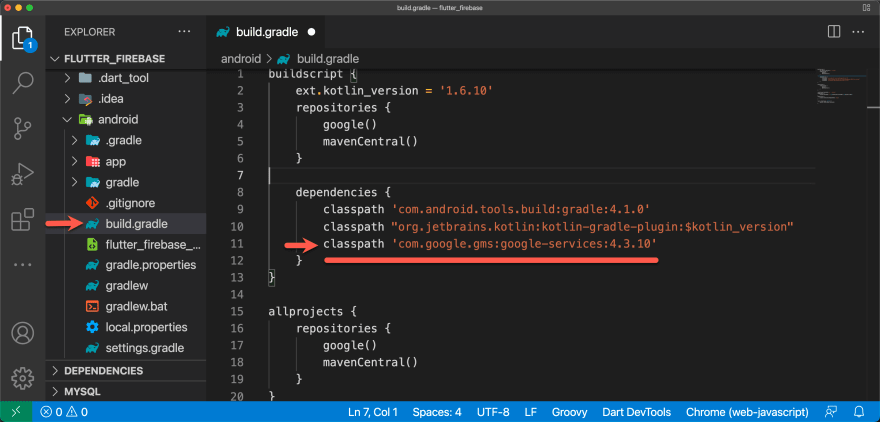The height and width of the screenshot is (422, 880).
Task: Click android breadcrumb segment
Action: click(x=241, y=59)
